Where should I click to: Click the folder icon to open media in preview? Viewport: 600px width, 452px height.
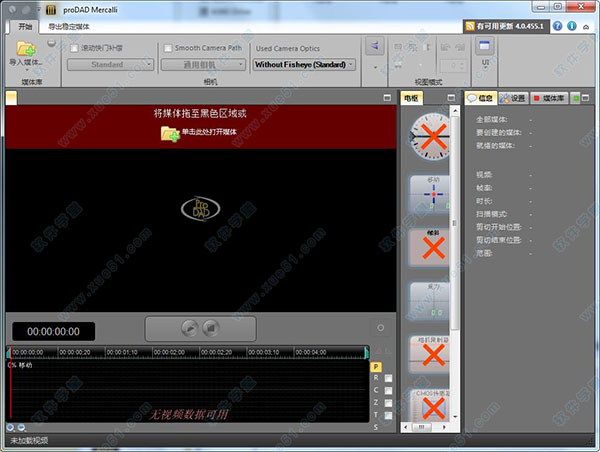[x=170, y=134]
